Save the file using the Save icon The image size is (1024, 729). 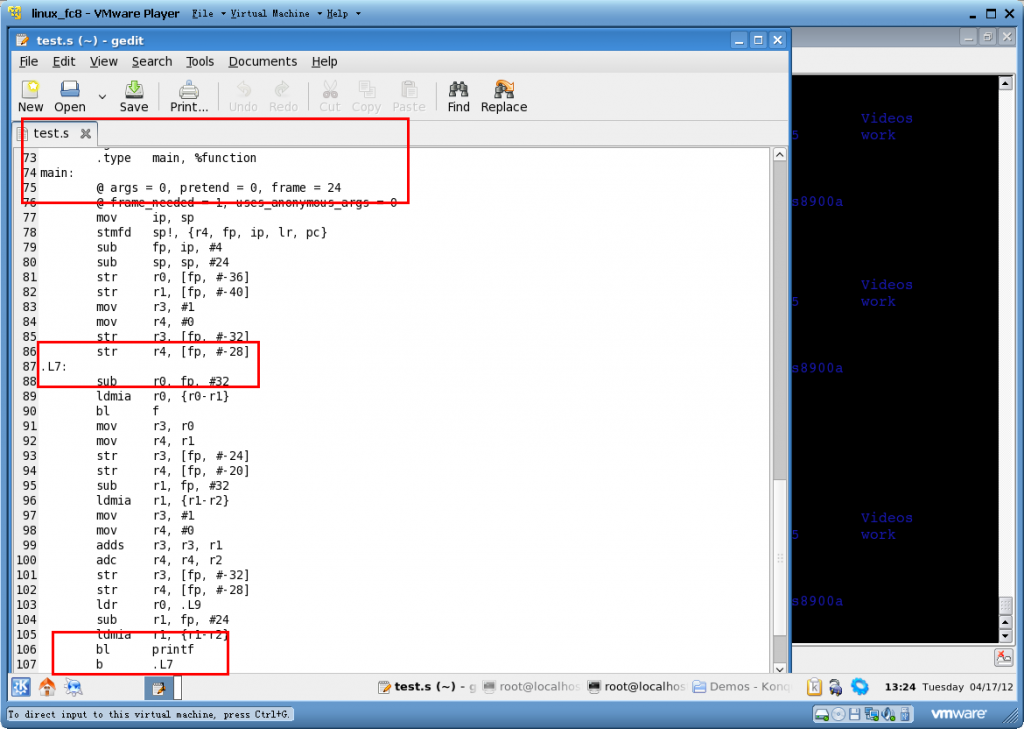(x=134, y=96)
